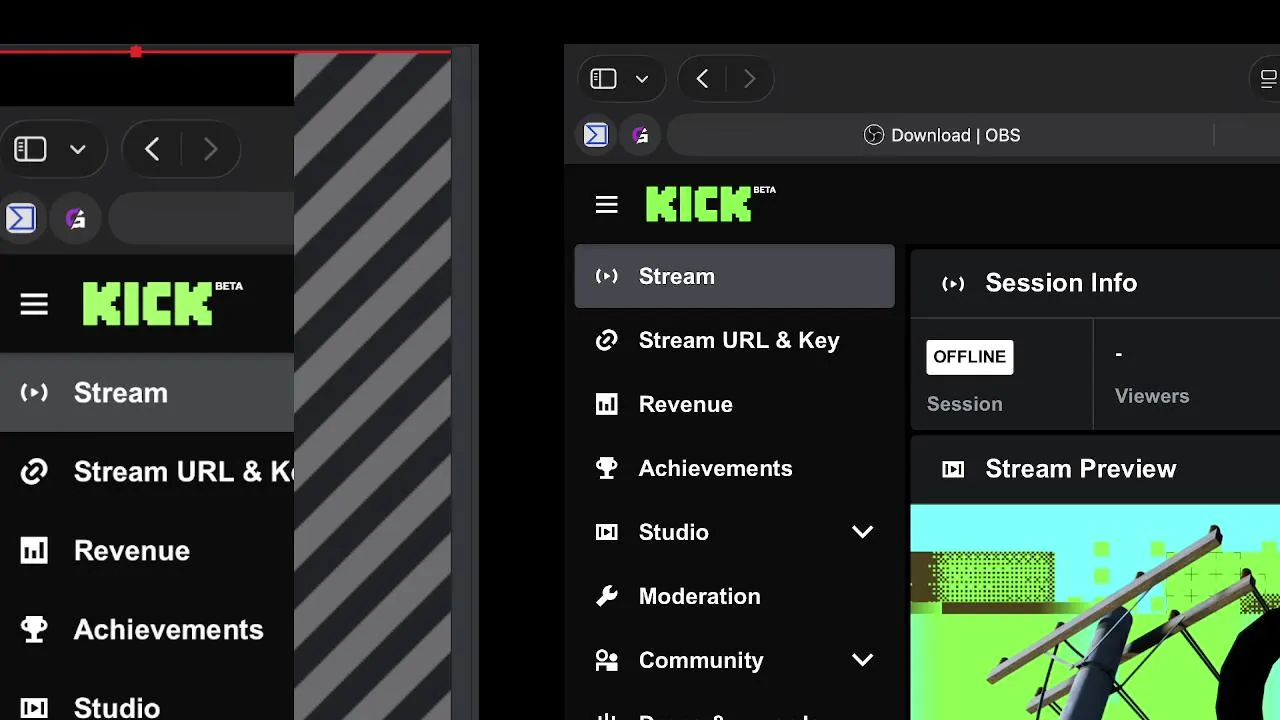Click the blue terminal extension icon, right browser

click(x=596, y=134)
